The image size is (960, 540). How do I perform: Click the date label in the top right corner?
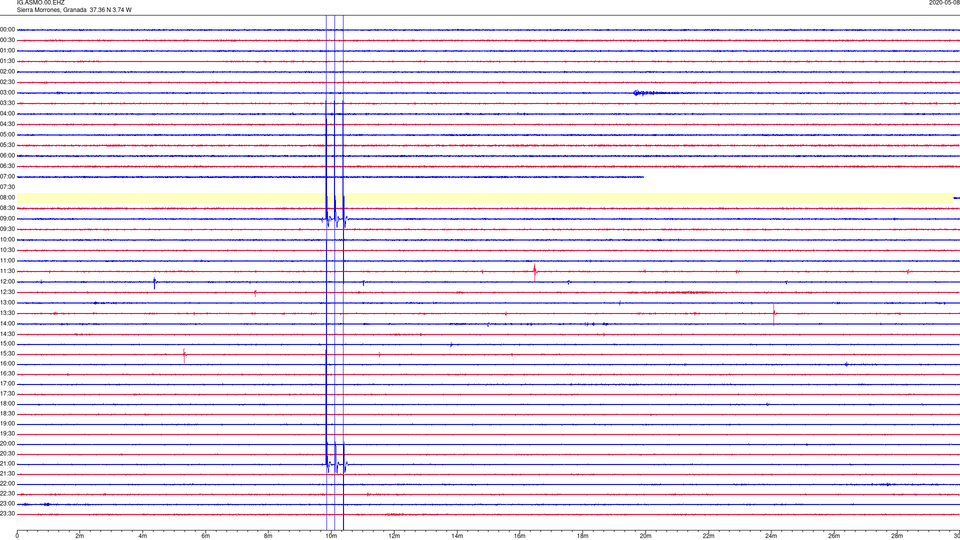pyautogui.click(x=944, y=3)
